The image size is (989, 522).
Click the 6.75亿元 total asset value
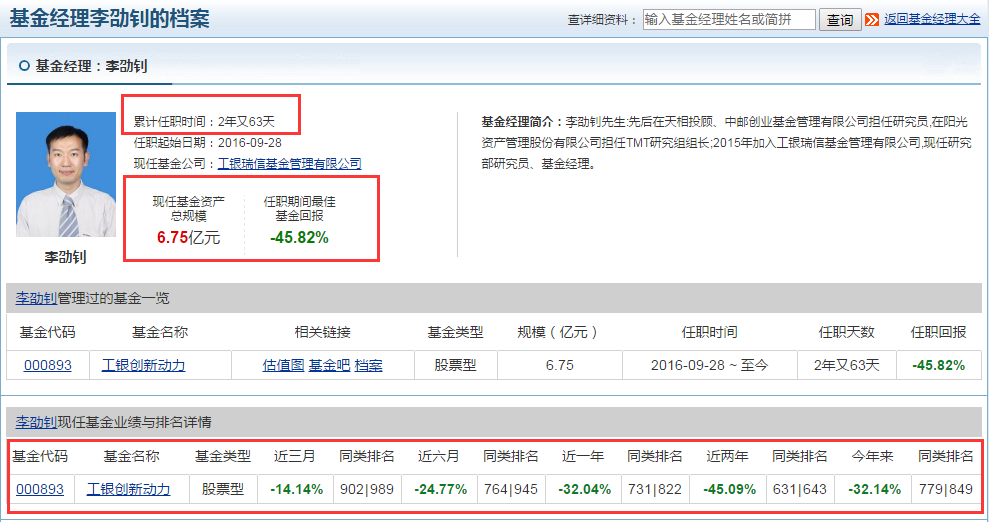(189, 238)
